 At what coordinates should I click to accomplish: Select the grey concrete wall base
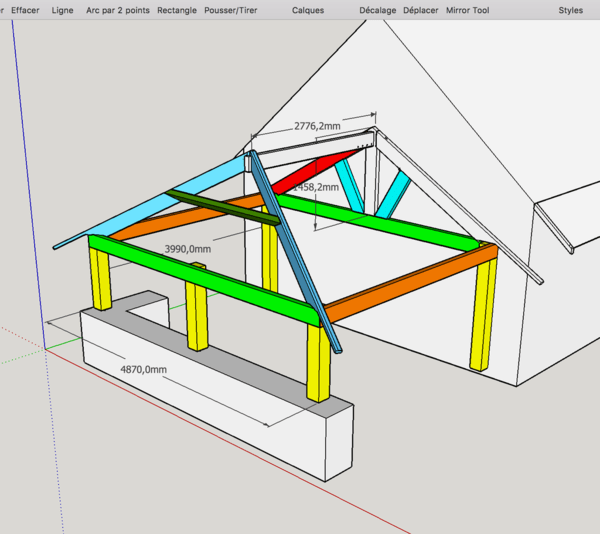218,386
